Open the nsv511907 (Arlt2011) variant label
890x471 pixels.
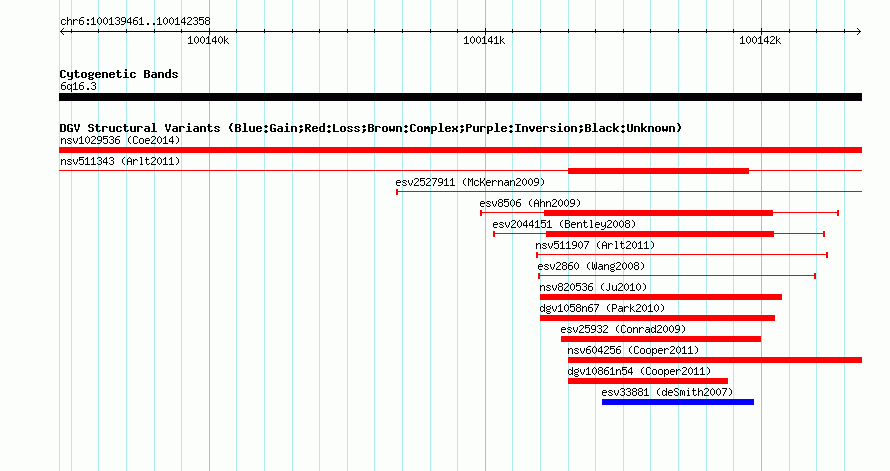tap(595, 245)
